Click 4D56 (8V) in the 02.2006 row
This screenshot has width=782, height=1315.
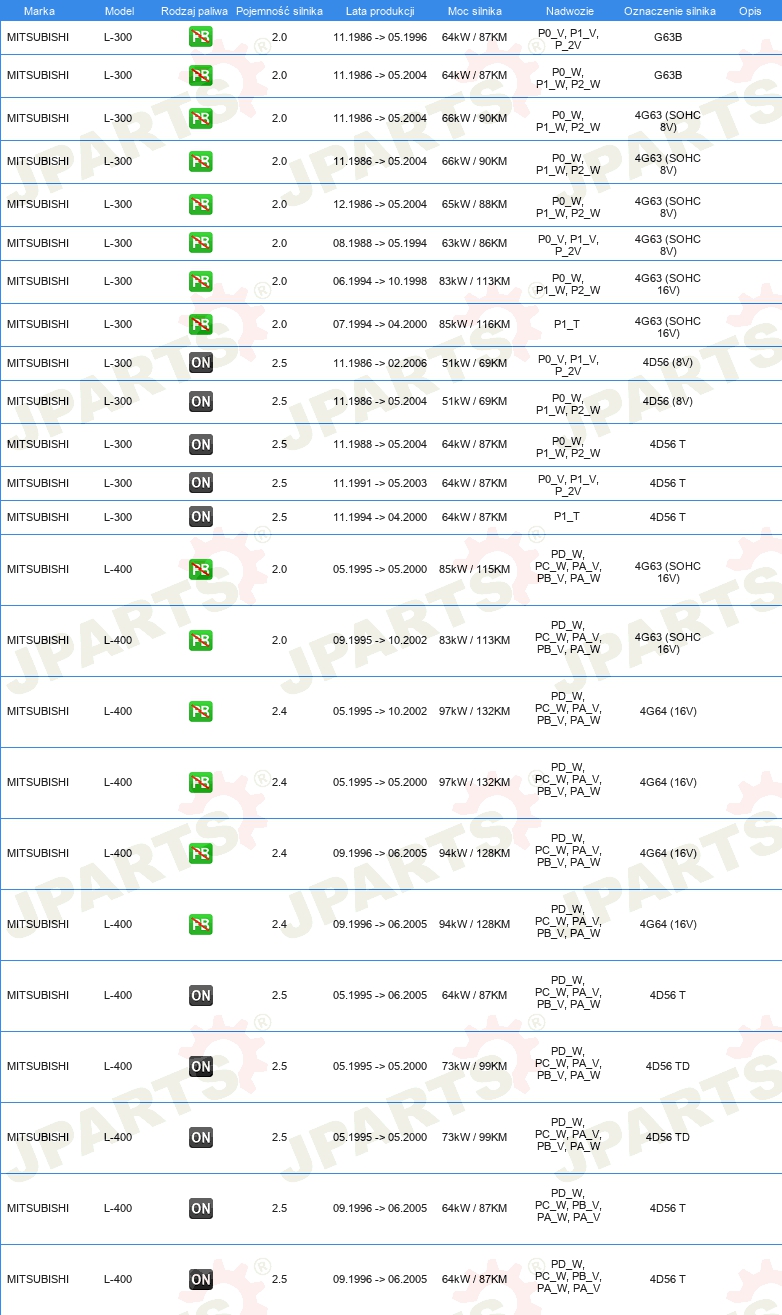click(668, 363)
